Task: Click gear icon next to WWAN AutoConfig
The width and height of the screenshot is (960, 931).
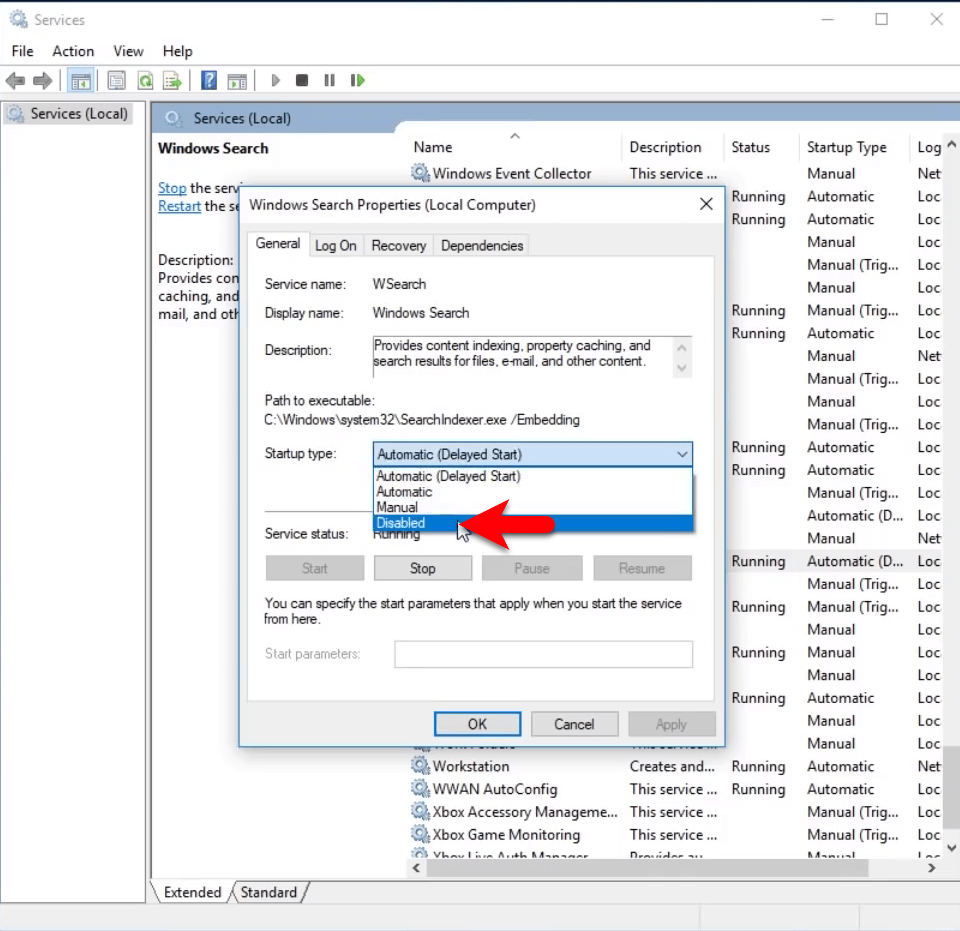Action: coord(420,788)
